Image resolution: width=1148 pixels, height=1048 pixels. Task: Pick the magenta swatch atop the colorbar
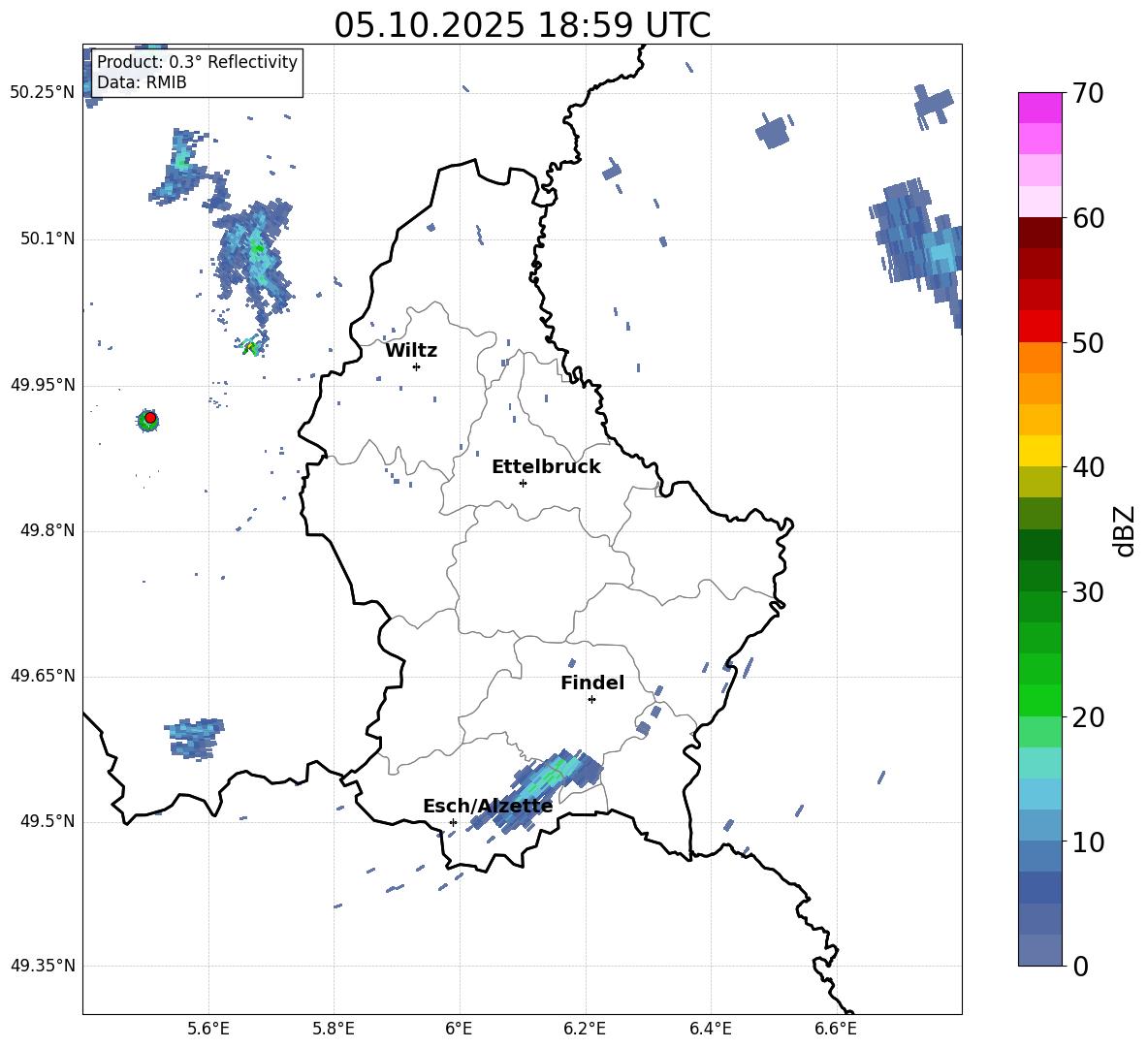pos(1039,108)
